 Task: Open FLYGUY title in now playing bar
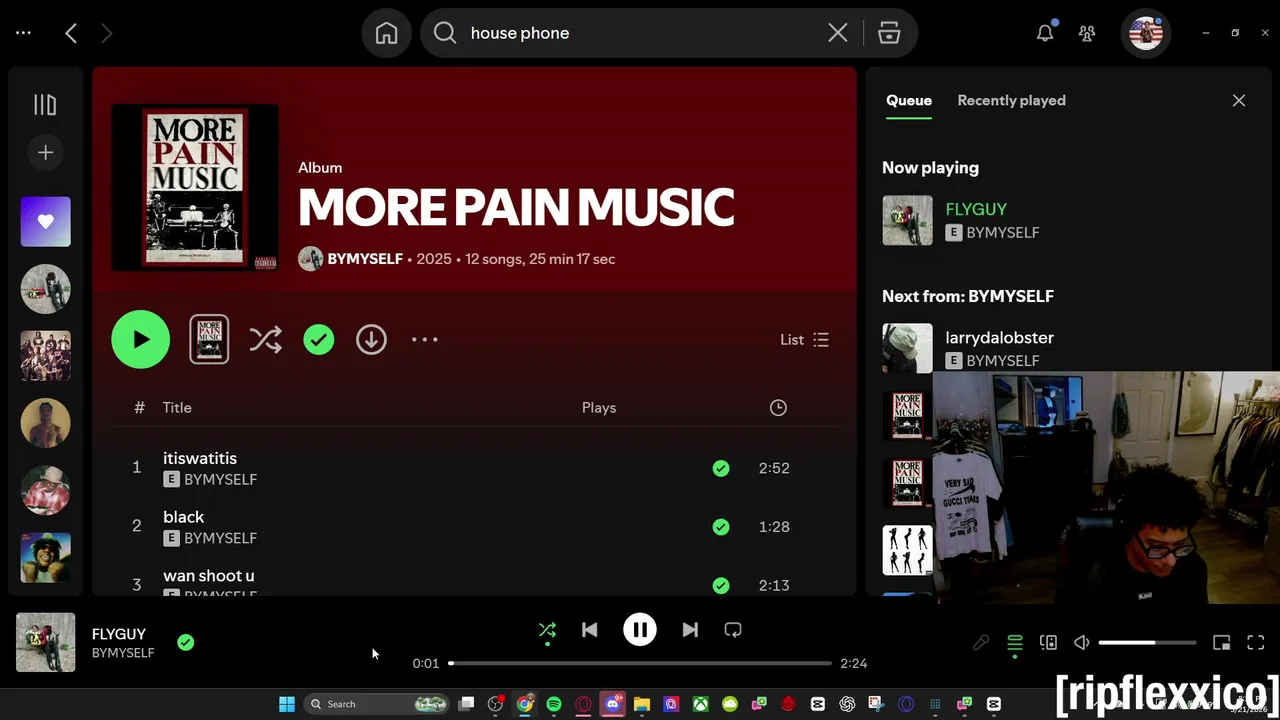click(x=119, y=634)
